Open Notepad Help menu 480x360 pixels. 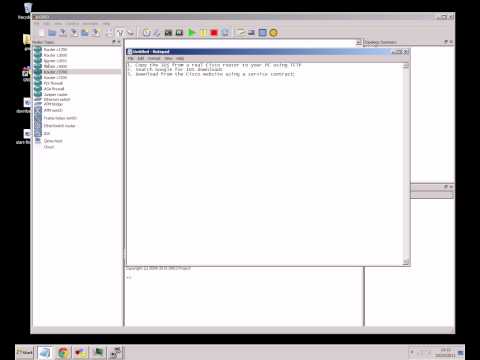(180, 58)
